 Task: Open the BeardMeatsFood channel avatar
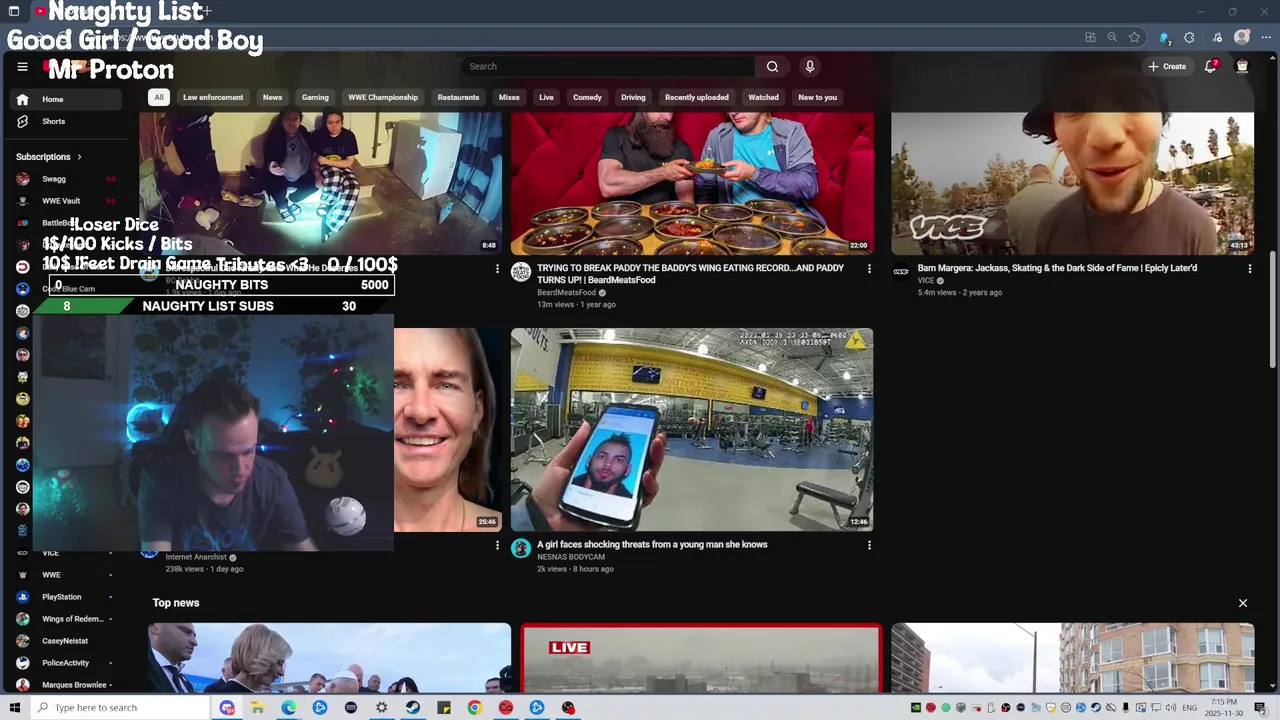pyautogui.click(x=521, y=272)
